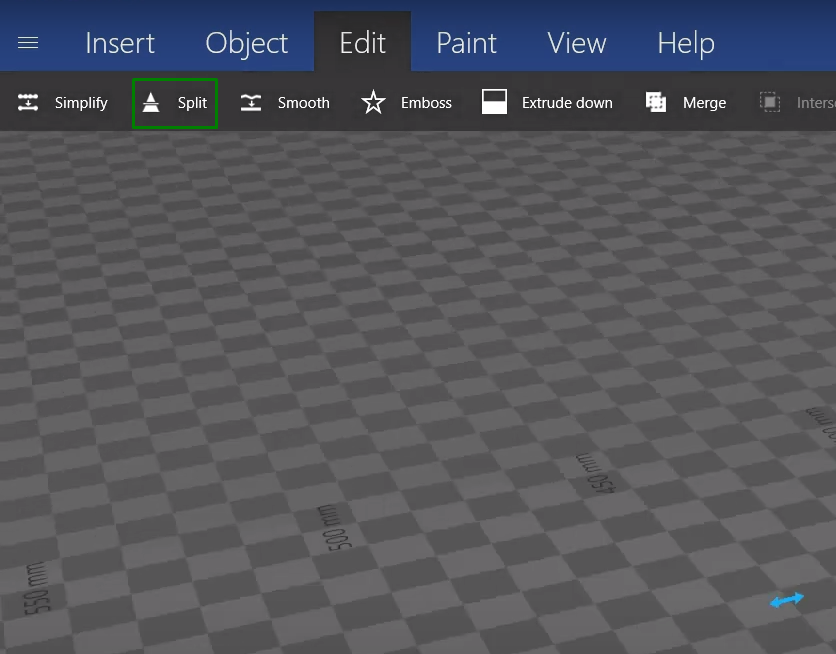Click the Extrude down toolbar label

(567, 102)
